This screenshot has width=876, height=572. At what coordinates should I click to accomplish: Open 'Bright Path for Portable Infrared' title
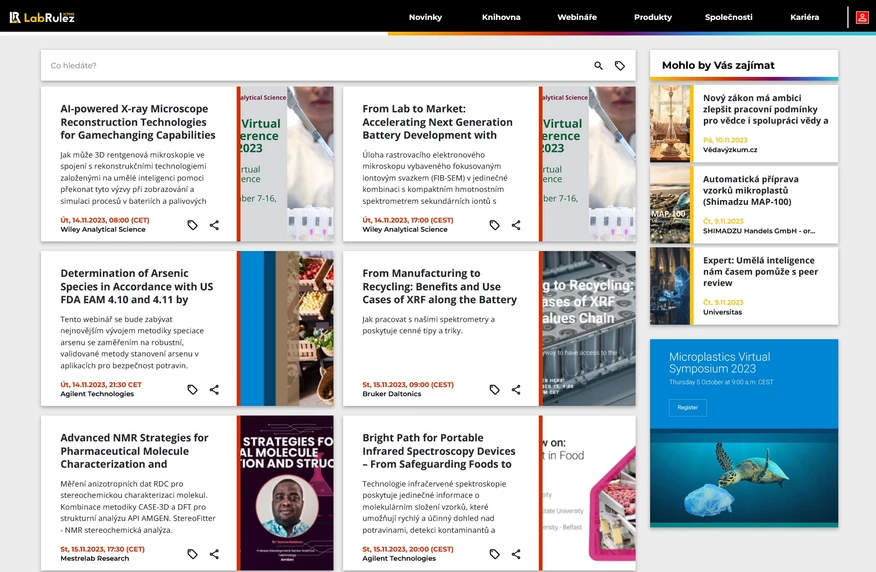[x=439, y=451]
